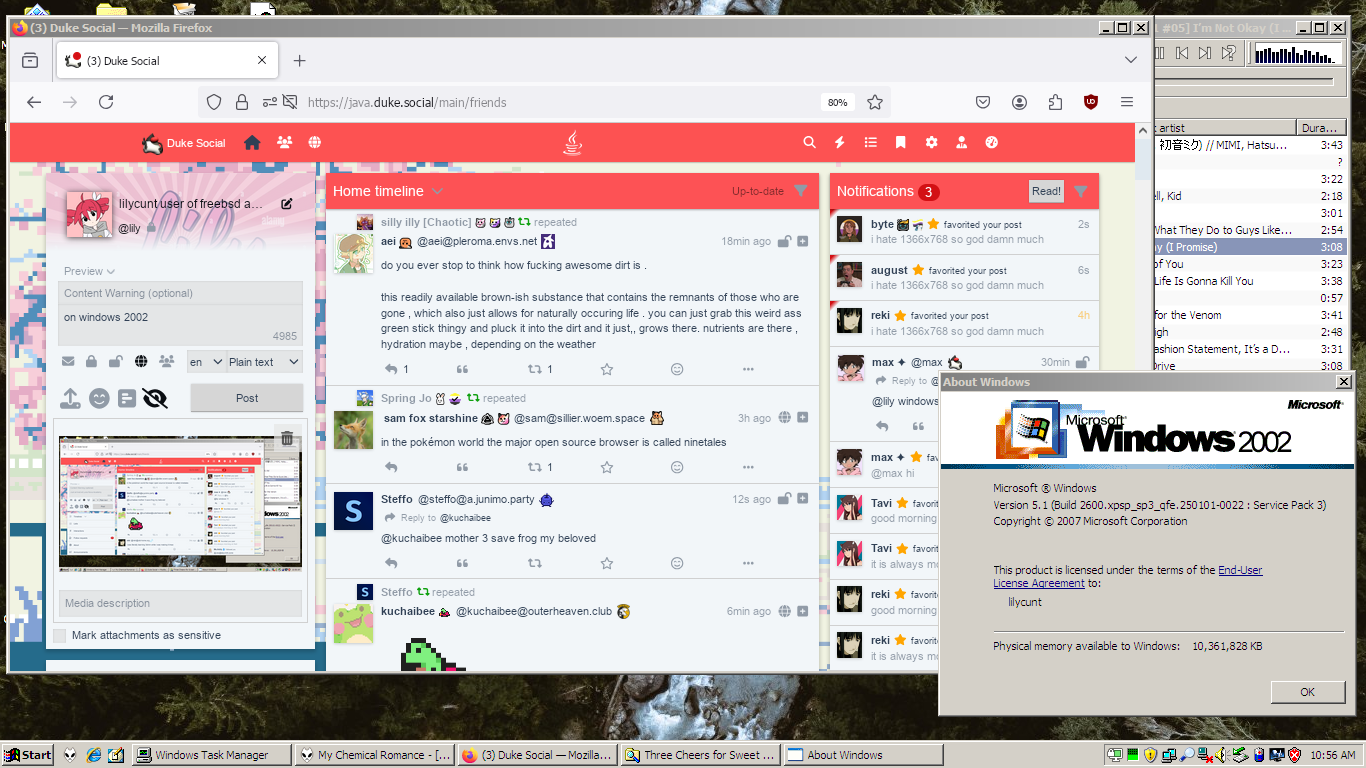The image size is (1366, 768).
Task: Open the Firefox extensions puzzle icon
Action: click(x=1055, y=102)
